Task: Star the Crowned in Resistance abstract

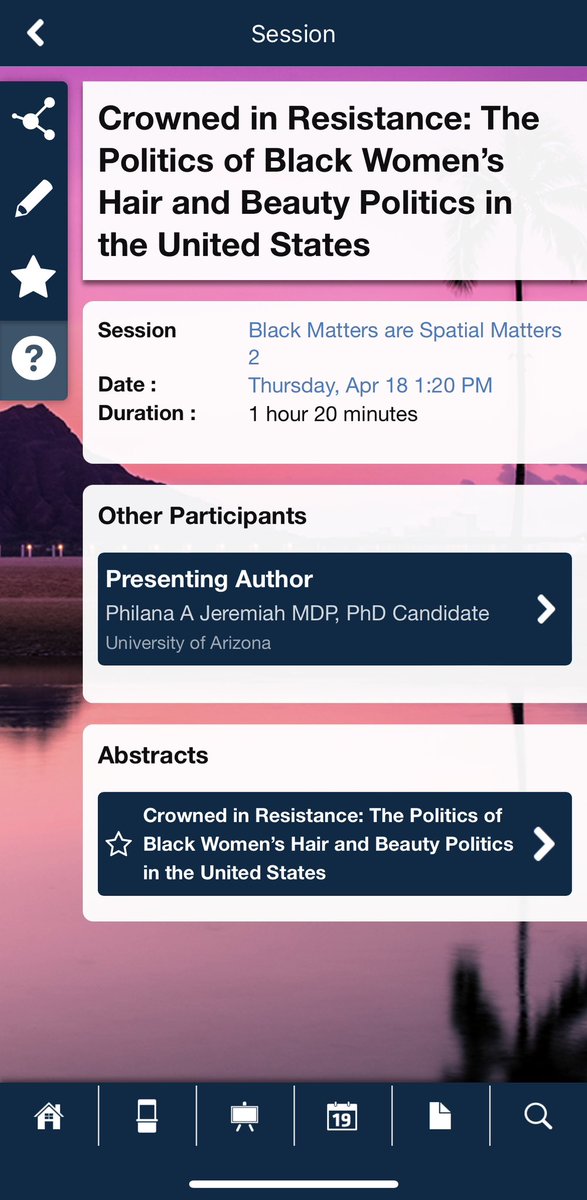Action: (x=119, y=845)
